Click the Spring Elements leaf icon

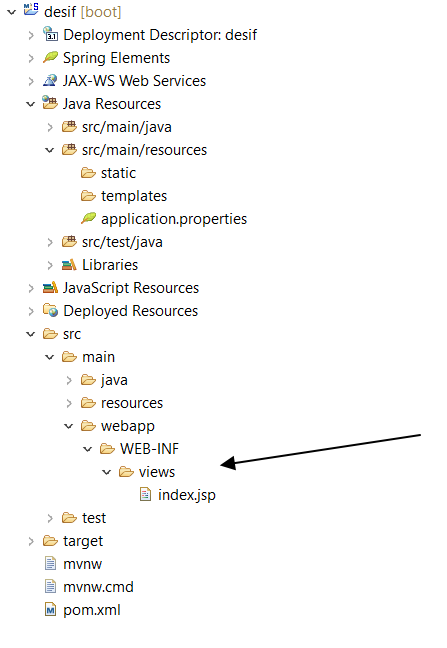tap(50, 57)
